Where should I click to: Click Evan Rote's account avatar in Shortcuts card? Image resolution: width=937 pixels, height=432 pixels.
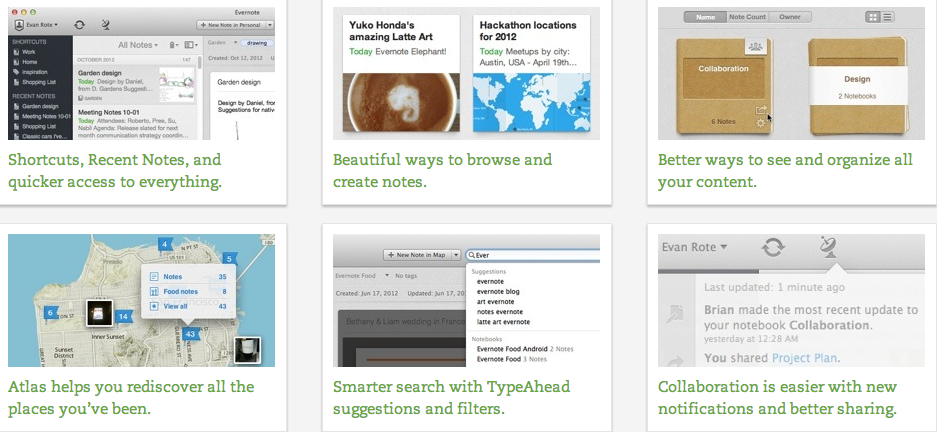[x=19, y=25]
